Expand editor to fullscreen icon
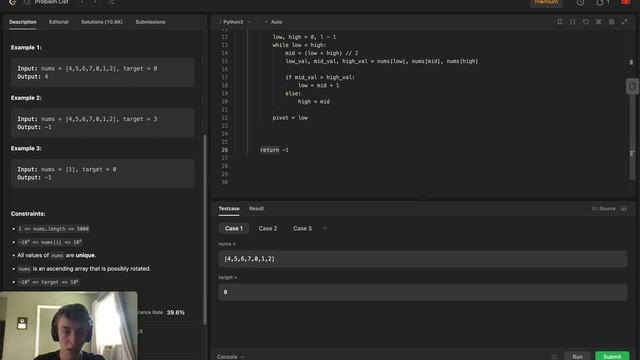640x360 pixels. tap(624, 22)
